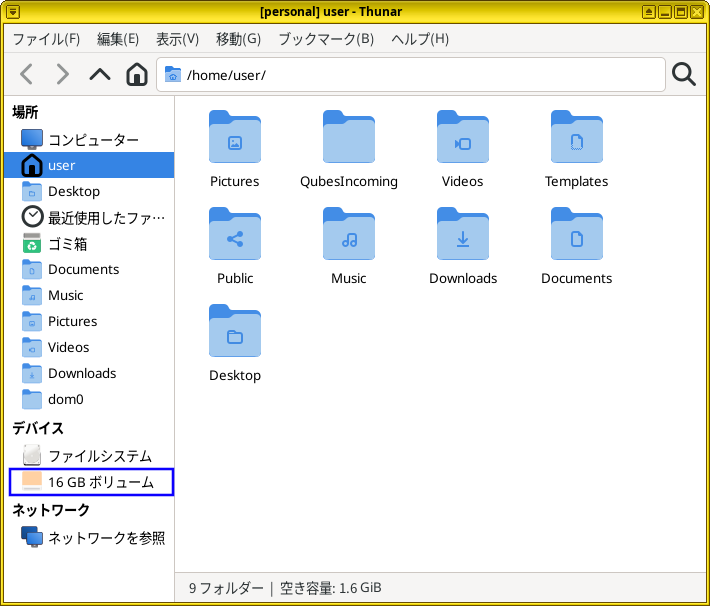
Task: Click ネットワークを参照 entry
Action: point(89,538)
